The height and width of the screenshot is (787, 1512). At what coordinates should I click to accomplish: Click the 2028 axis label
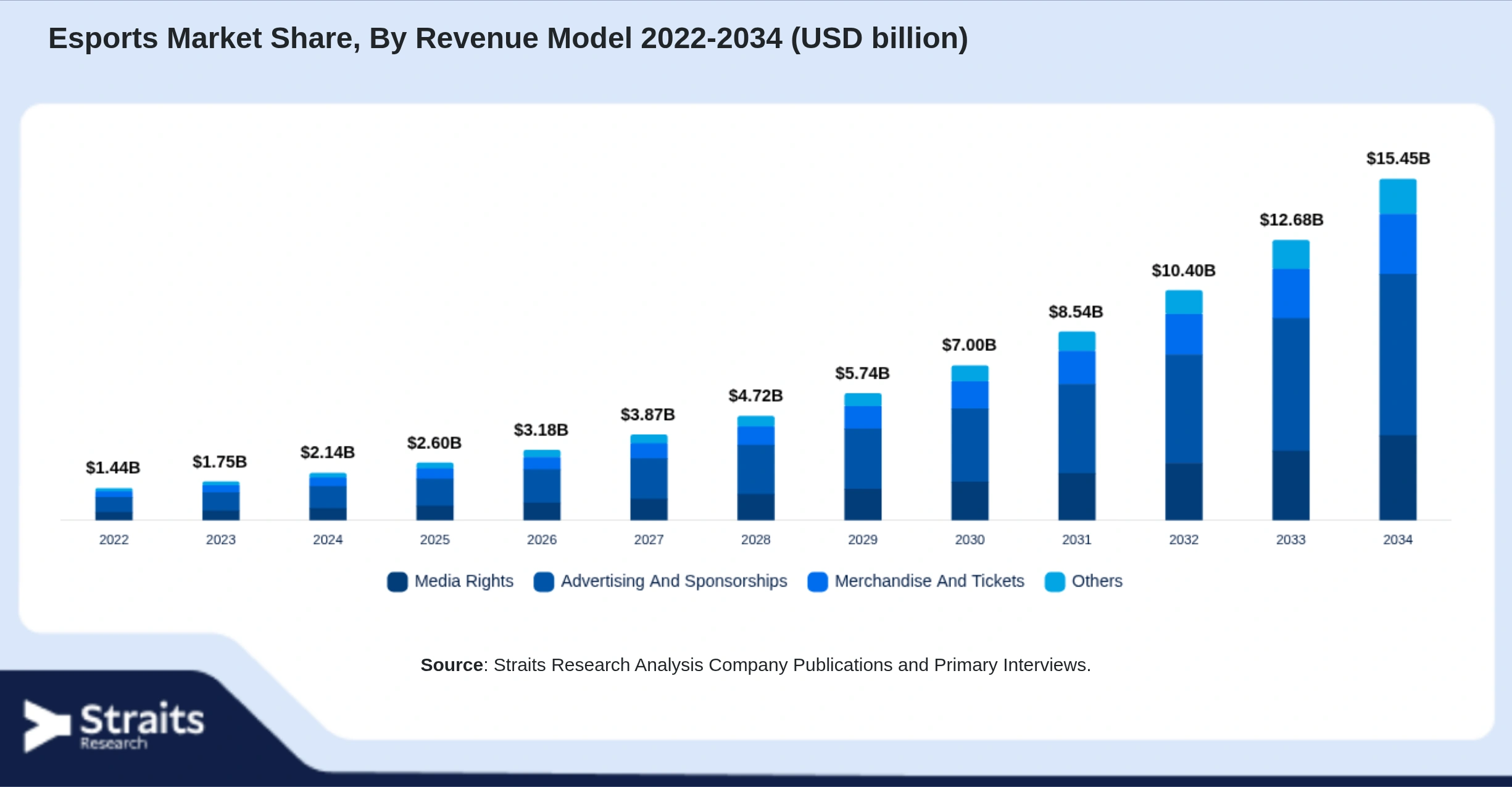point(756,540)
